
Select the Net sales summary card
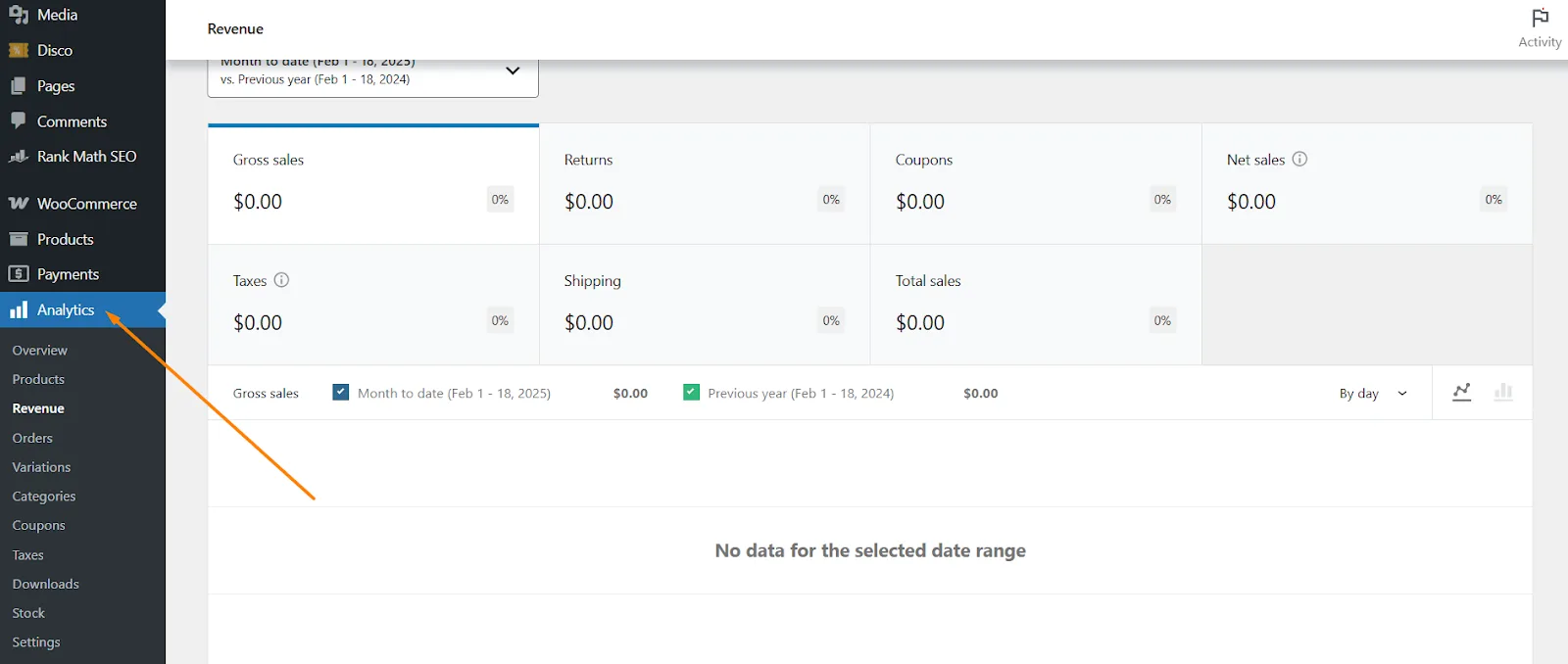pyautogui.click(x=1367, y=183)
